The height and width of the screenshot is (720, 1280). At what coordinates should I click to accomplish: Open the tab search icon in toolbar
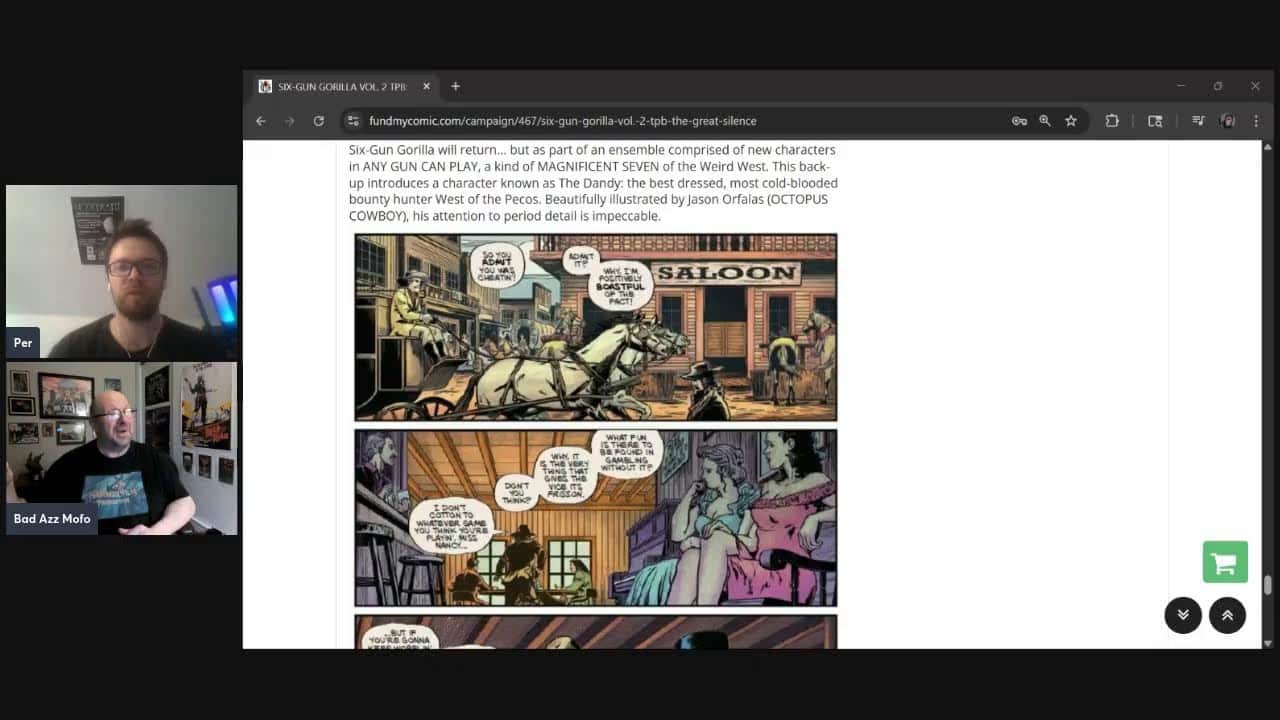[1155, 121]
